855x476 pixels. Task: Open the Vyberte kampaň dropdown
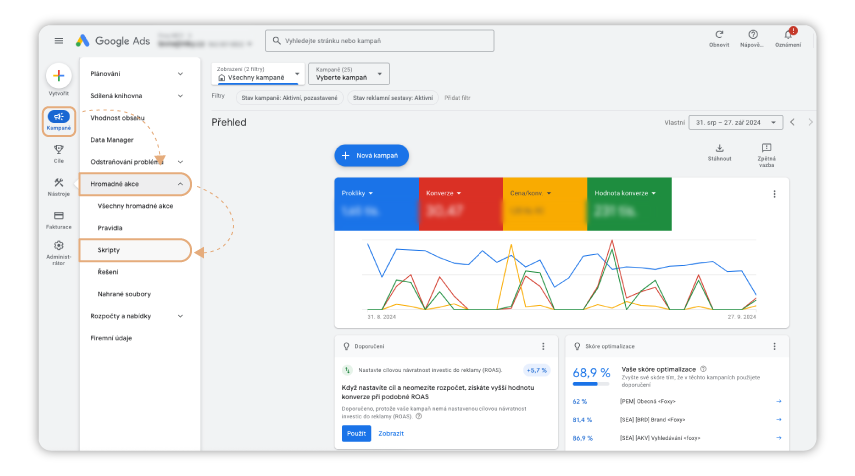349,74
